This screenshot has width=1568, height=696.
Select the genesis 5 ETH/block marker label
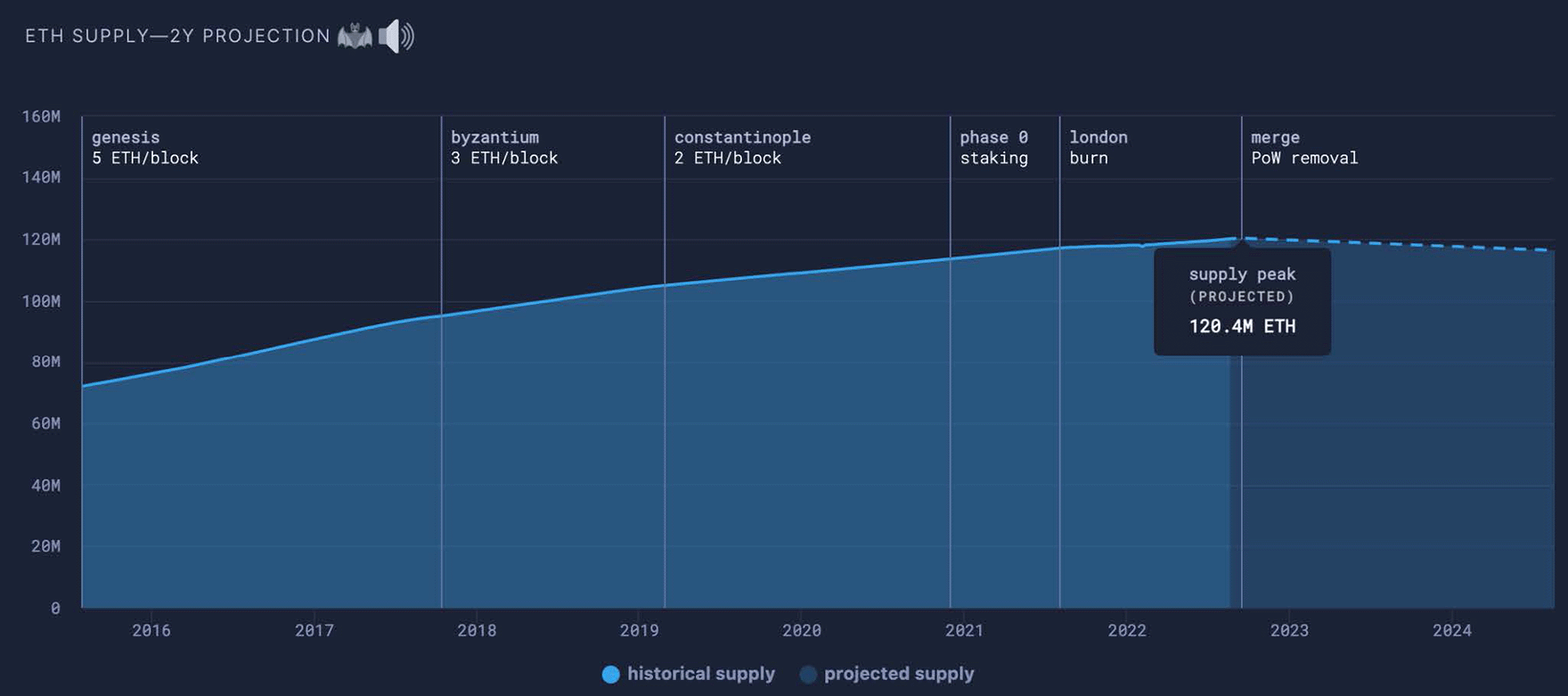point(144,148)
